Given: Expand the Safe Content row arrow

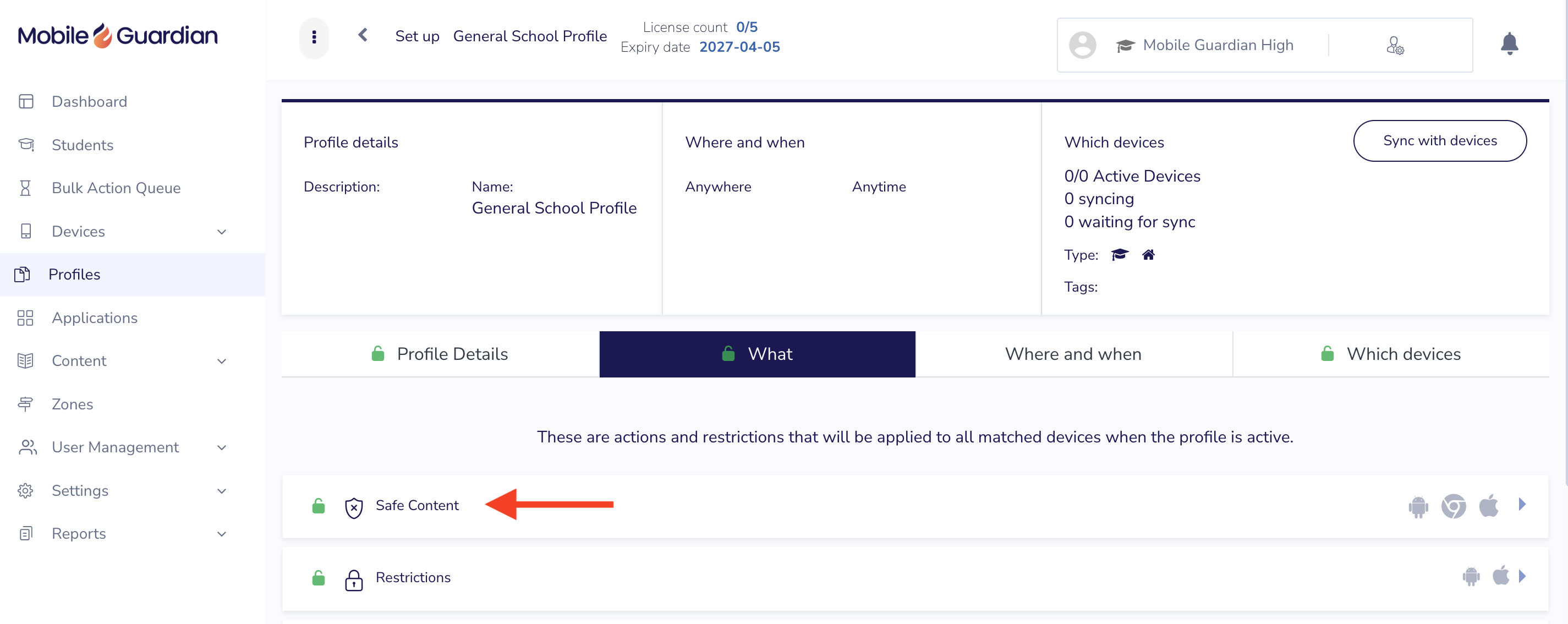Looking at the screenshot, I should coord(1522,504).
